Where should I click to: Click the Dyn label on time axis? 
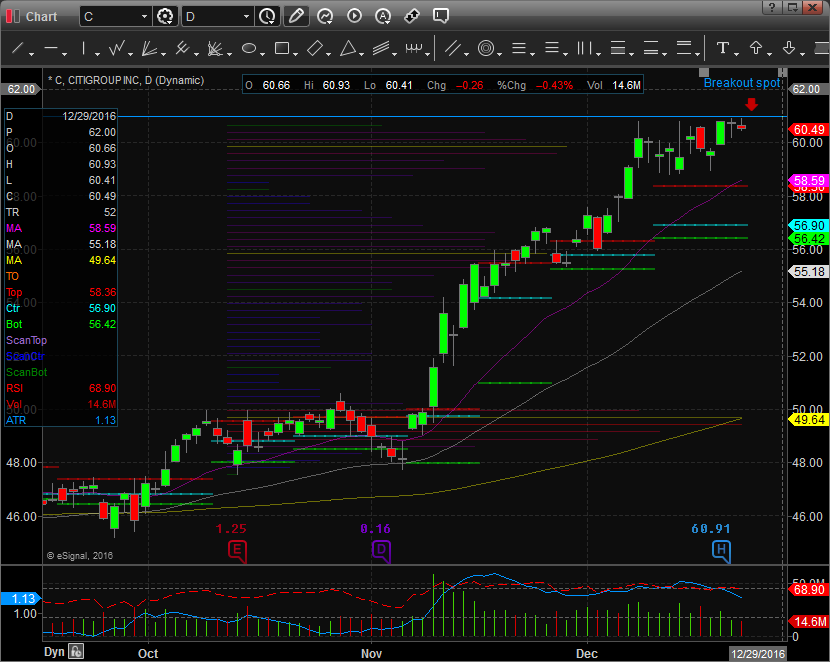pos(54,652)
